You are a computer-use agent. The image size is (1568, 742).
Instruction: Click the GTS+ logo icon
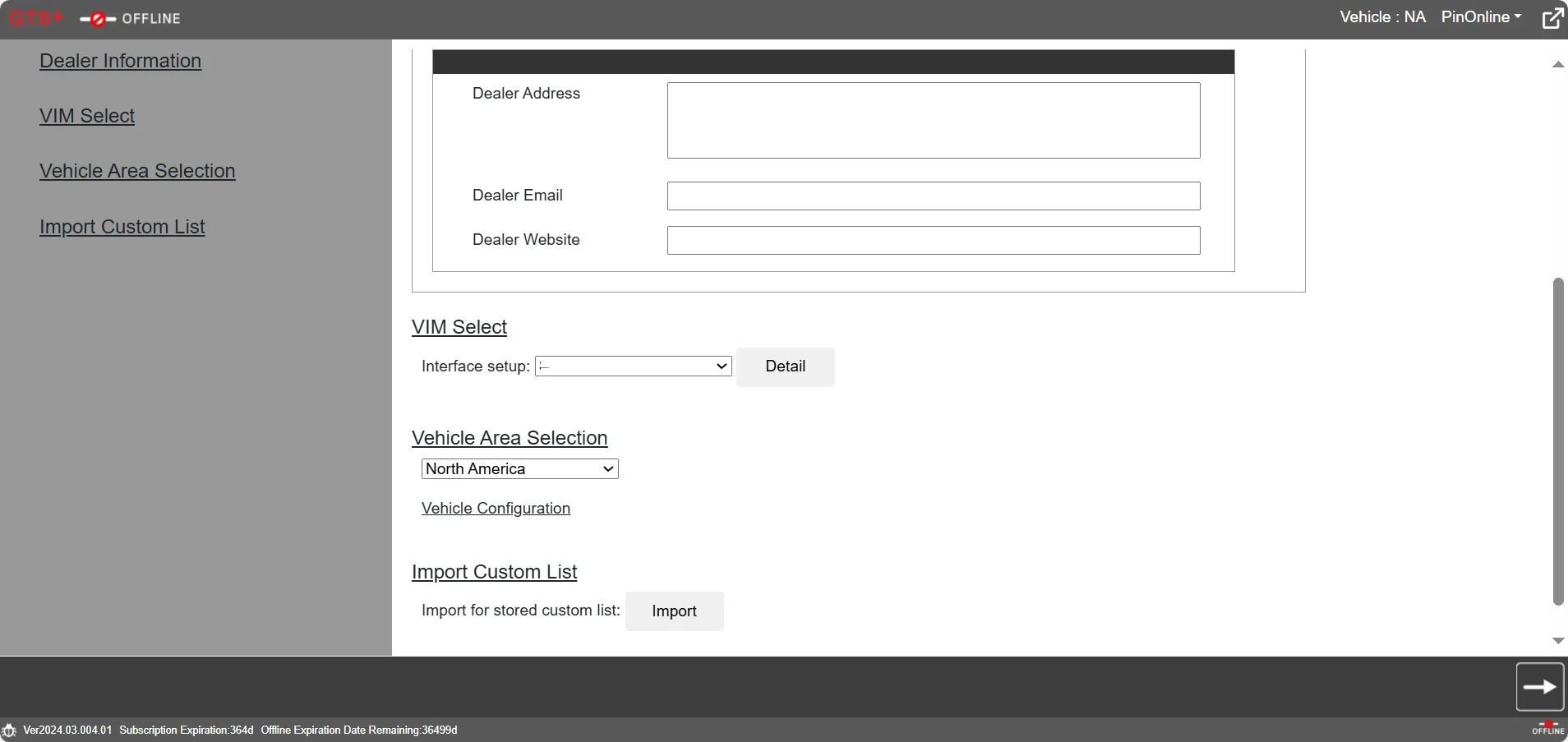click(36, 18)
